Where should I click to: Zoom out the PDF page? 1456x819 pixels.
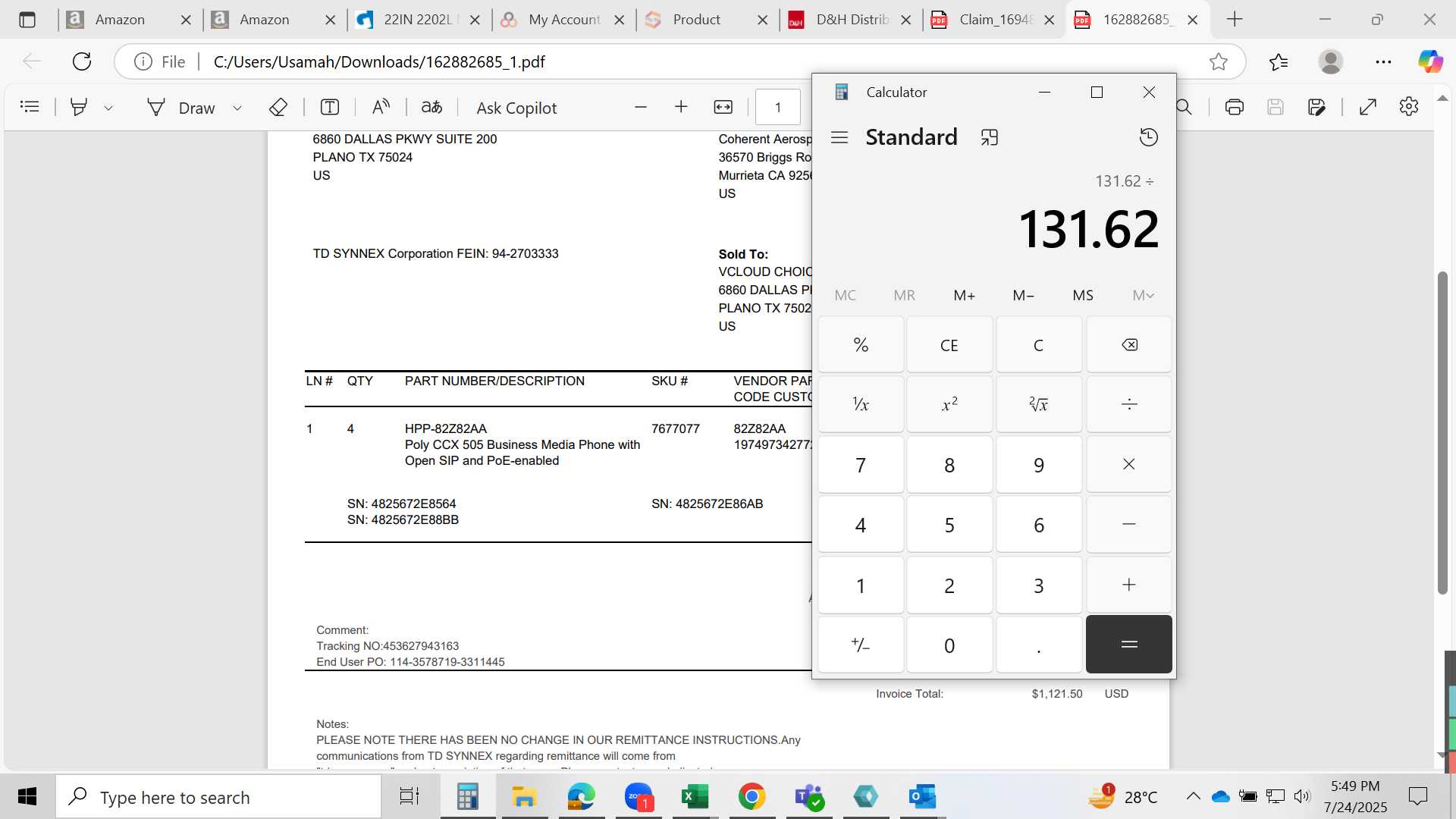coord(641,107)
